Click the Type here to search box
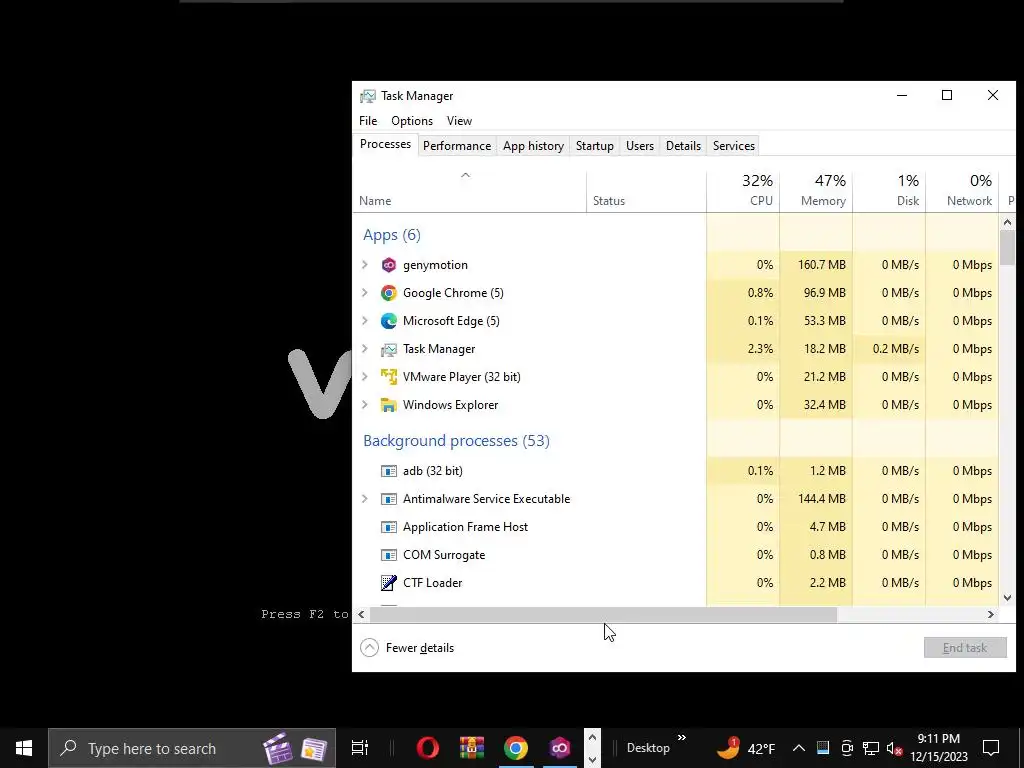Viewport: 1024px width, 768px height. click(x=192, y=748)
